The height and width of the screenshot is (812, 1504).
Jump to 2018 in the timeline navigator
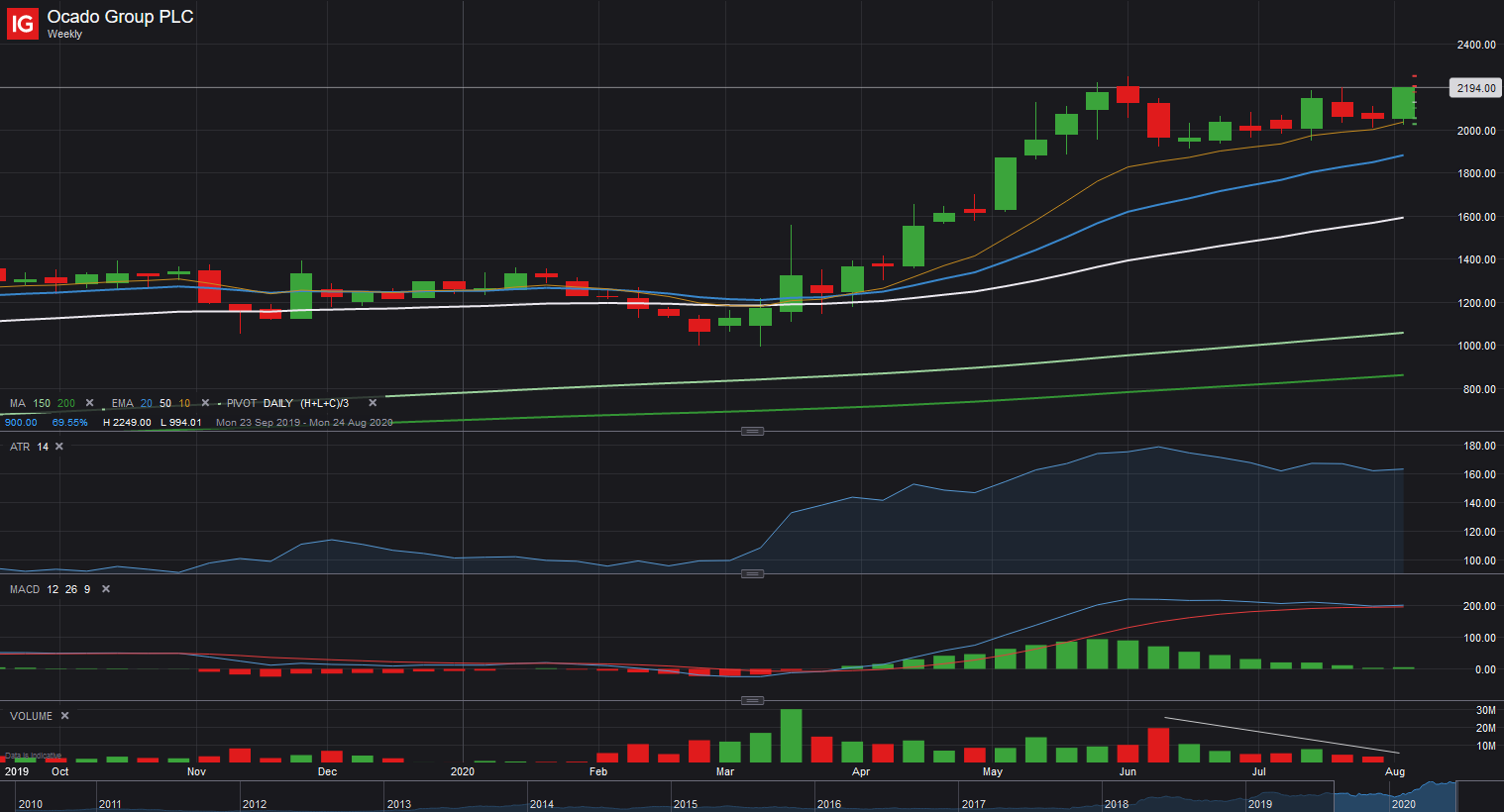click(1117, 804)
